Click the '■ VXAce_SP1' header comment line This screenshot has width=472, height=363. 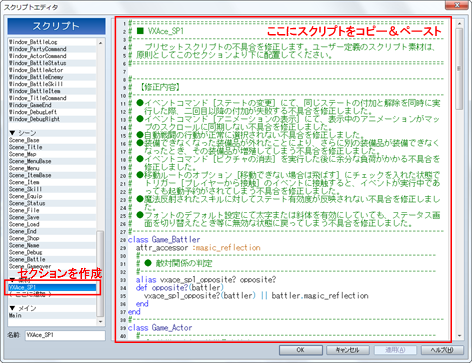[x=160, y=31]
